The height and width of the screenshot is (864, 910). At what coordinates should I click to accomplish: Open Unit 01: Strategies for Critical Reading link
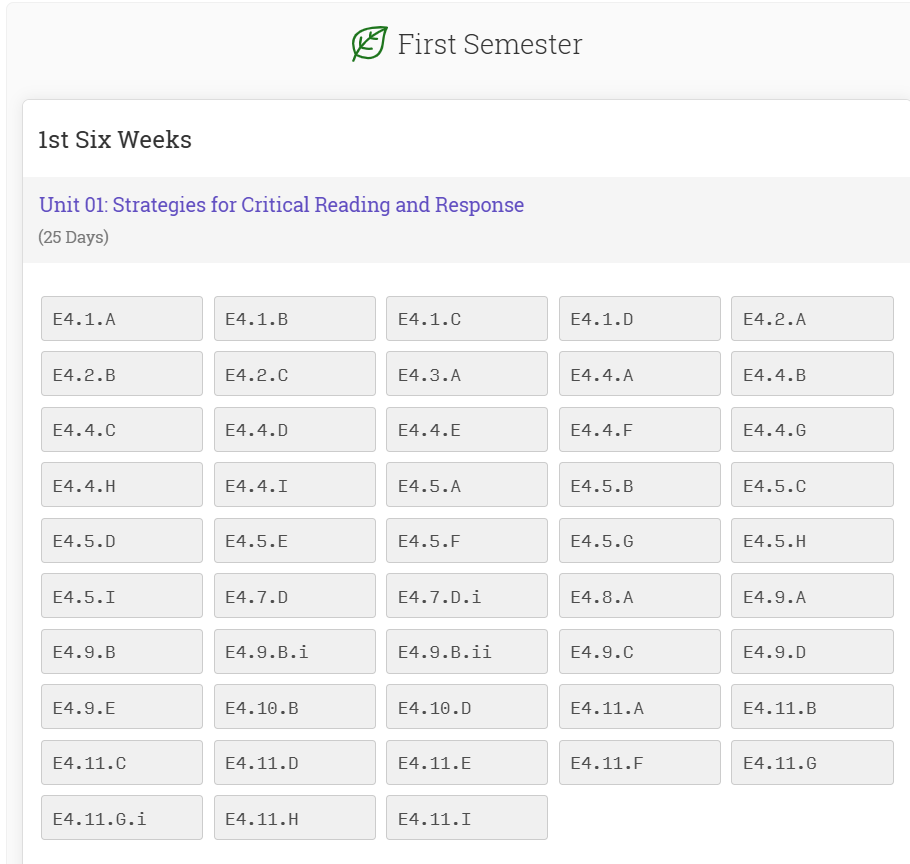tap(281, 205)
